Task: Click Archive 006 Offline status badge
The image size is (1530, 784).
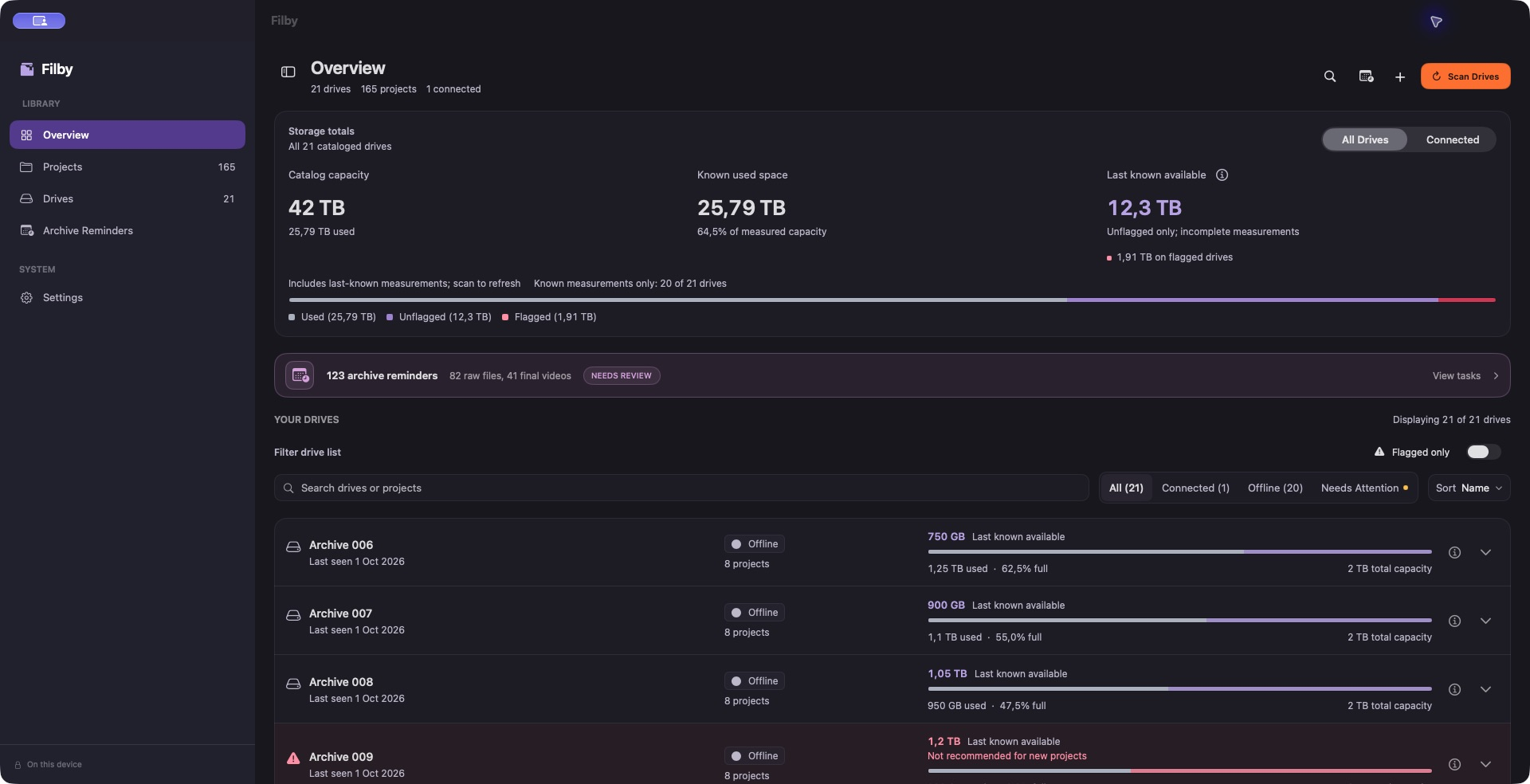Action: coord(754,544)
